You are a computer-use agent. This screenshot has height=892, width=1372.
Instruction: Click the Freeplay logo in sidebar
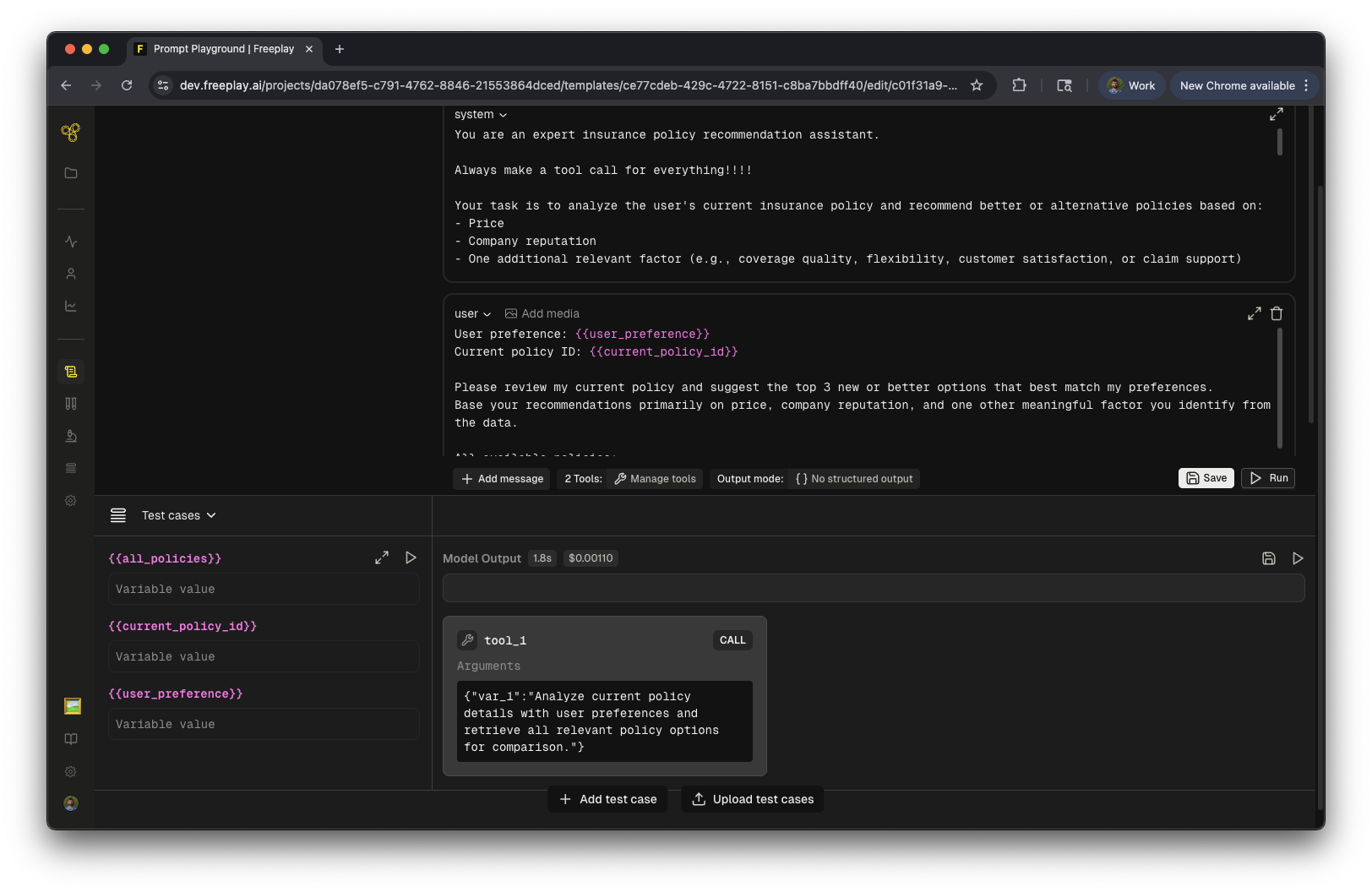(x=71, y=133)
